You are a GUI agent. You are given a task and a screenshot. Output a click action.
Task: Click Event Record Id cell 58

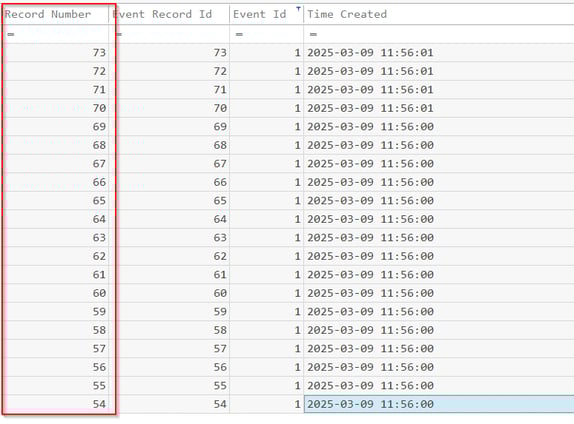(x=169, y=330)
